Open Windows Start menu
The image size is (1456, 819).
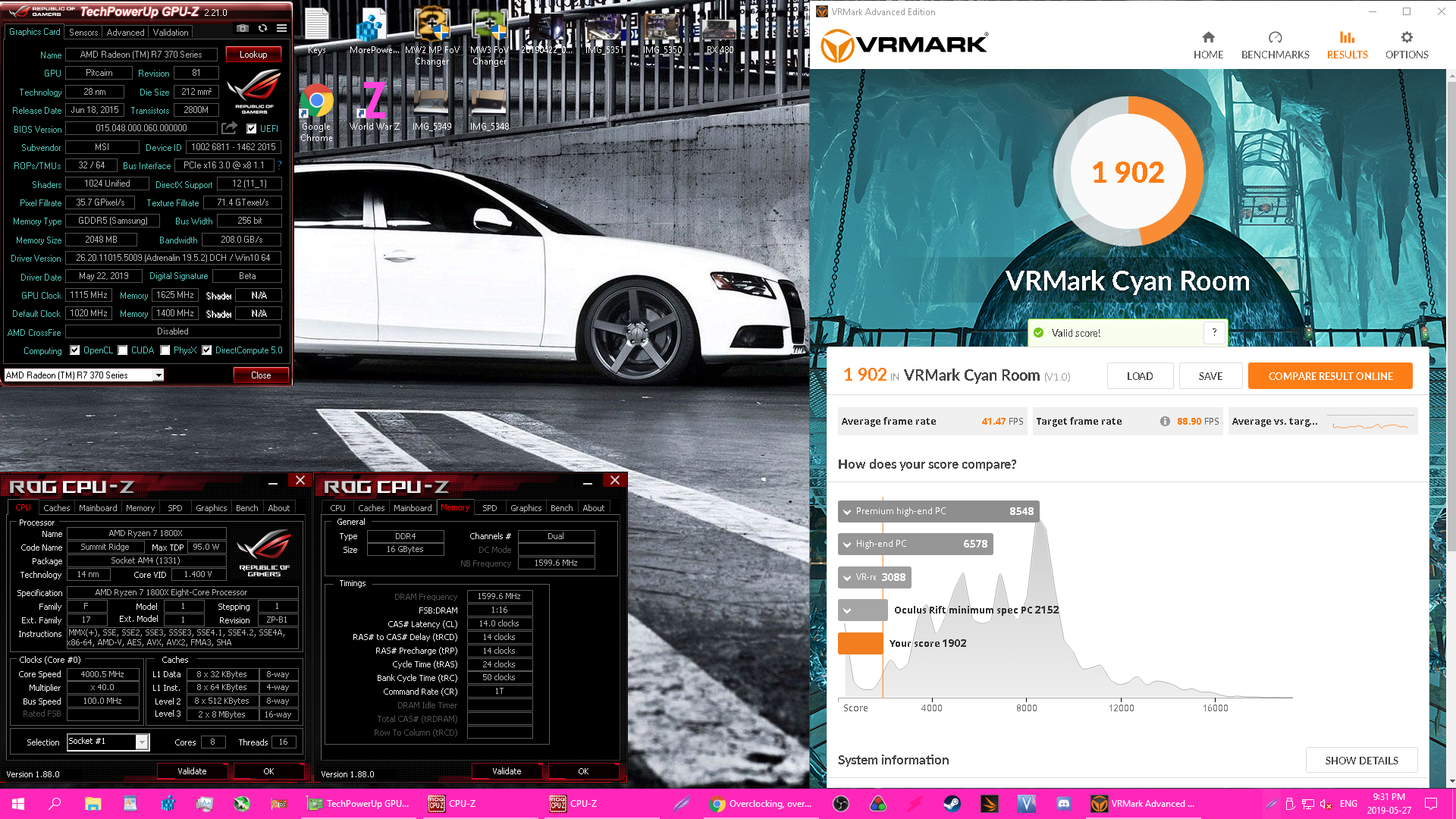coord(18,803)
